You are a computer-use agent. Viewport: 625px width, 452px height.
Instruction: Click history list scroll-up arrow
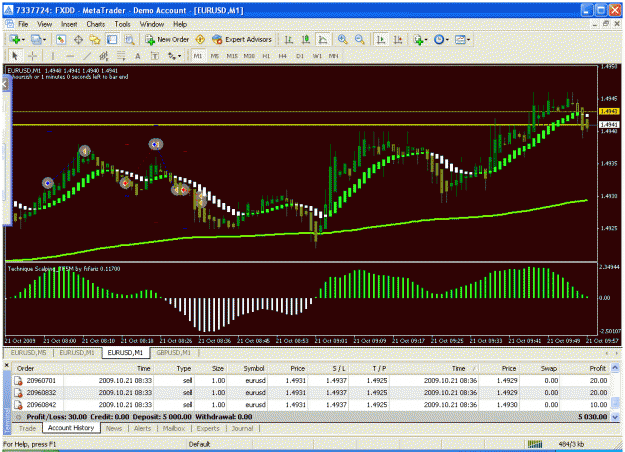[615, 367]
